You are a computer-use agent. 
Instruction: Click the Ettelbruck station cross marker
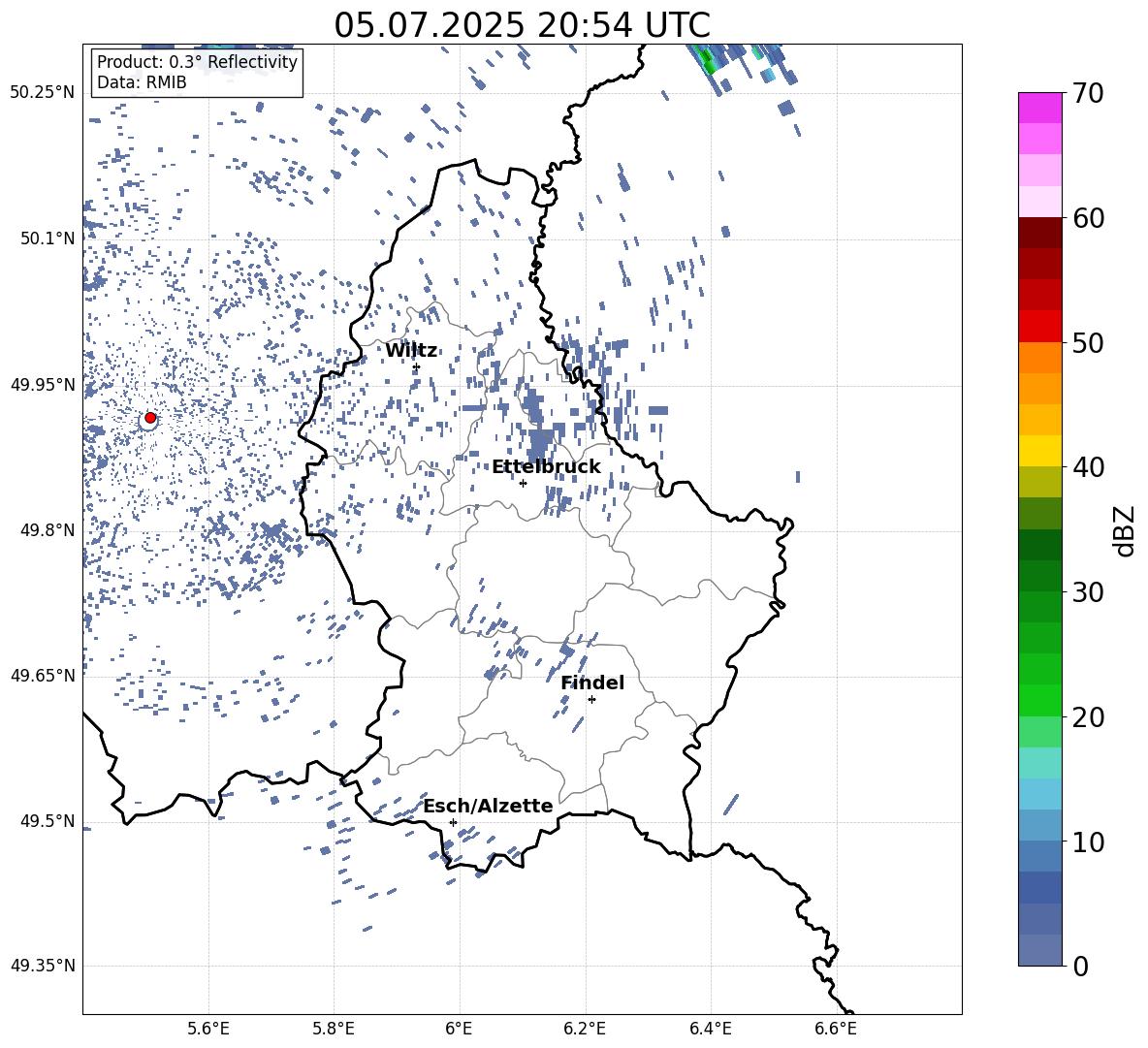[x=523, y=483]
